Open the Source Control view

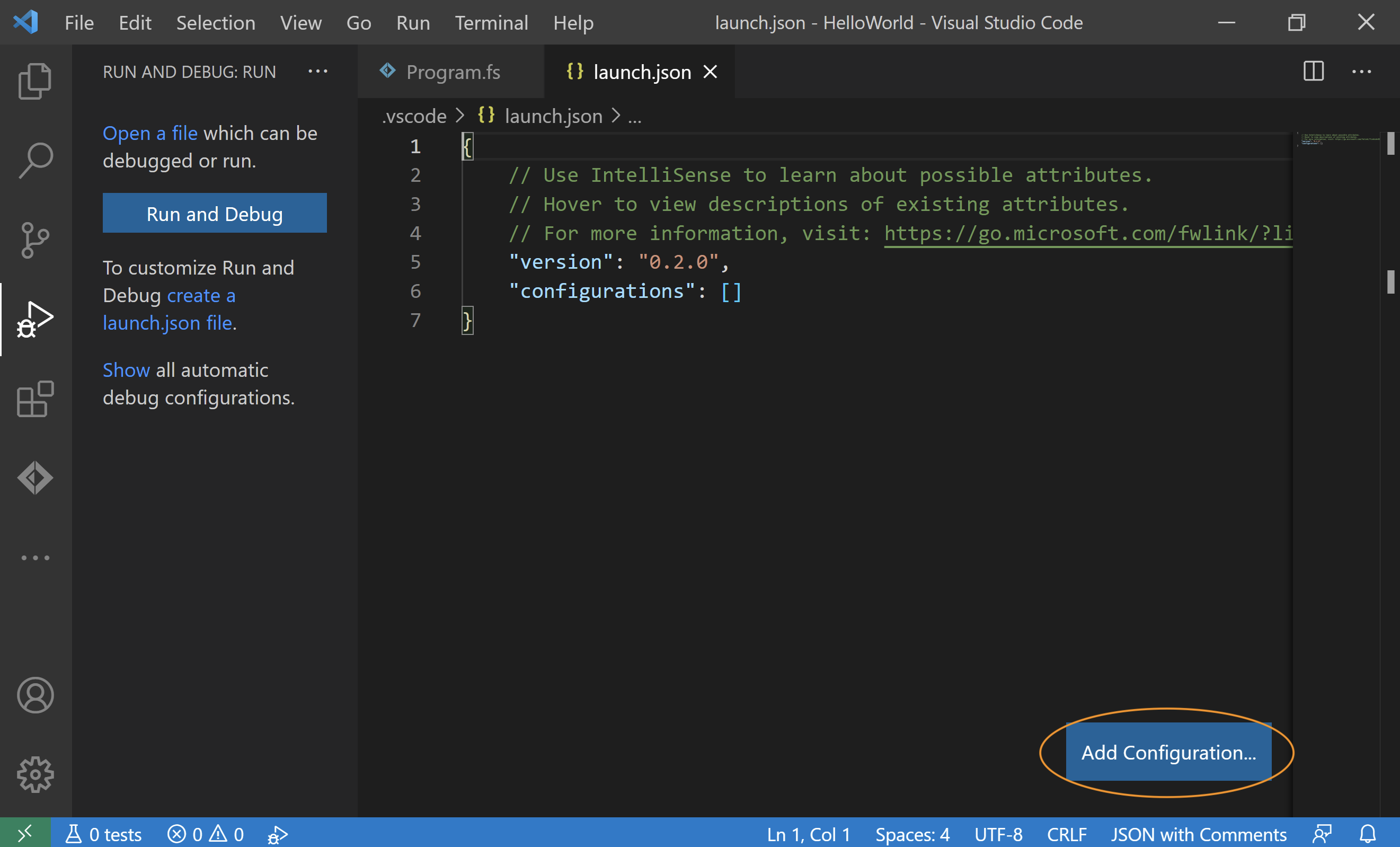tap(35, 240)
